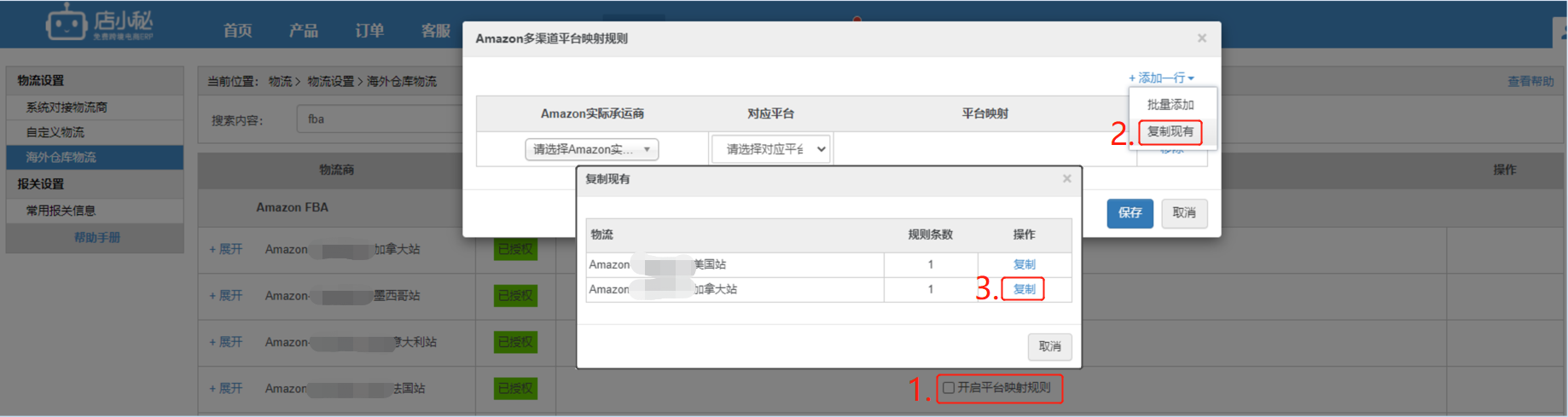
Task: Enable 开启平台映射规则 checkbox
Action: point(949,388)
